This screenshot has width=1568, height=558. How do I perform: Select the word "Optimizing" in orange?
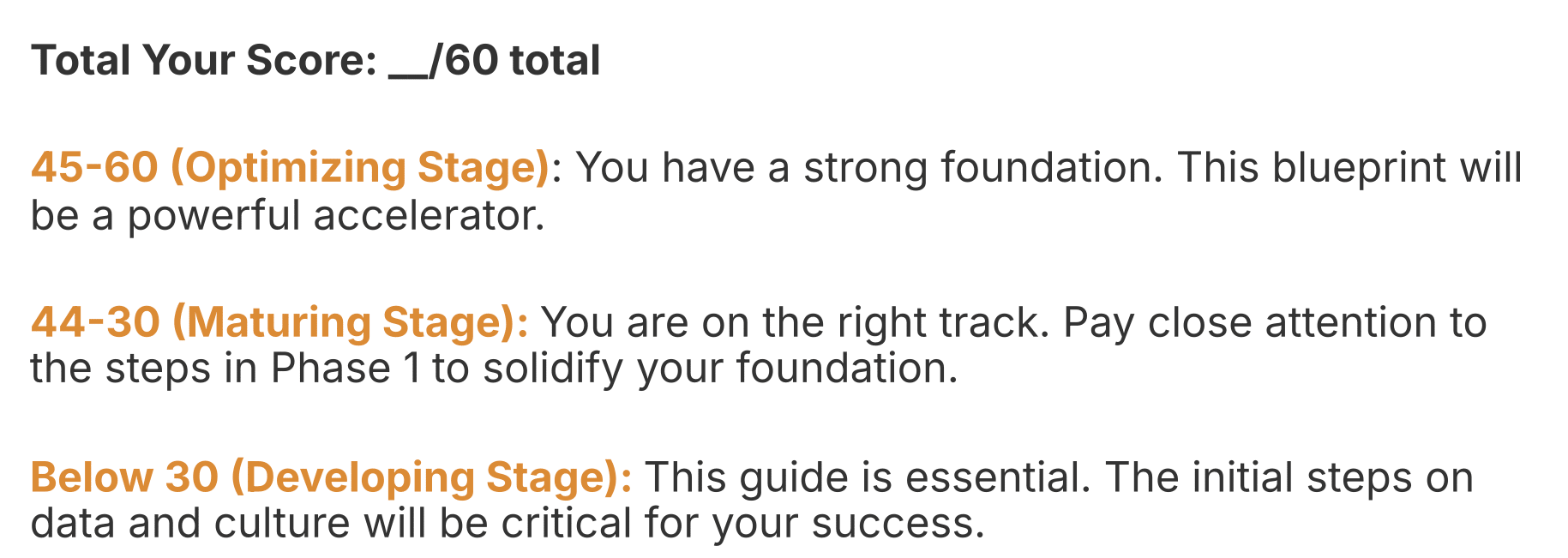pyautogui.click(x=295, y=167)
